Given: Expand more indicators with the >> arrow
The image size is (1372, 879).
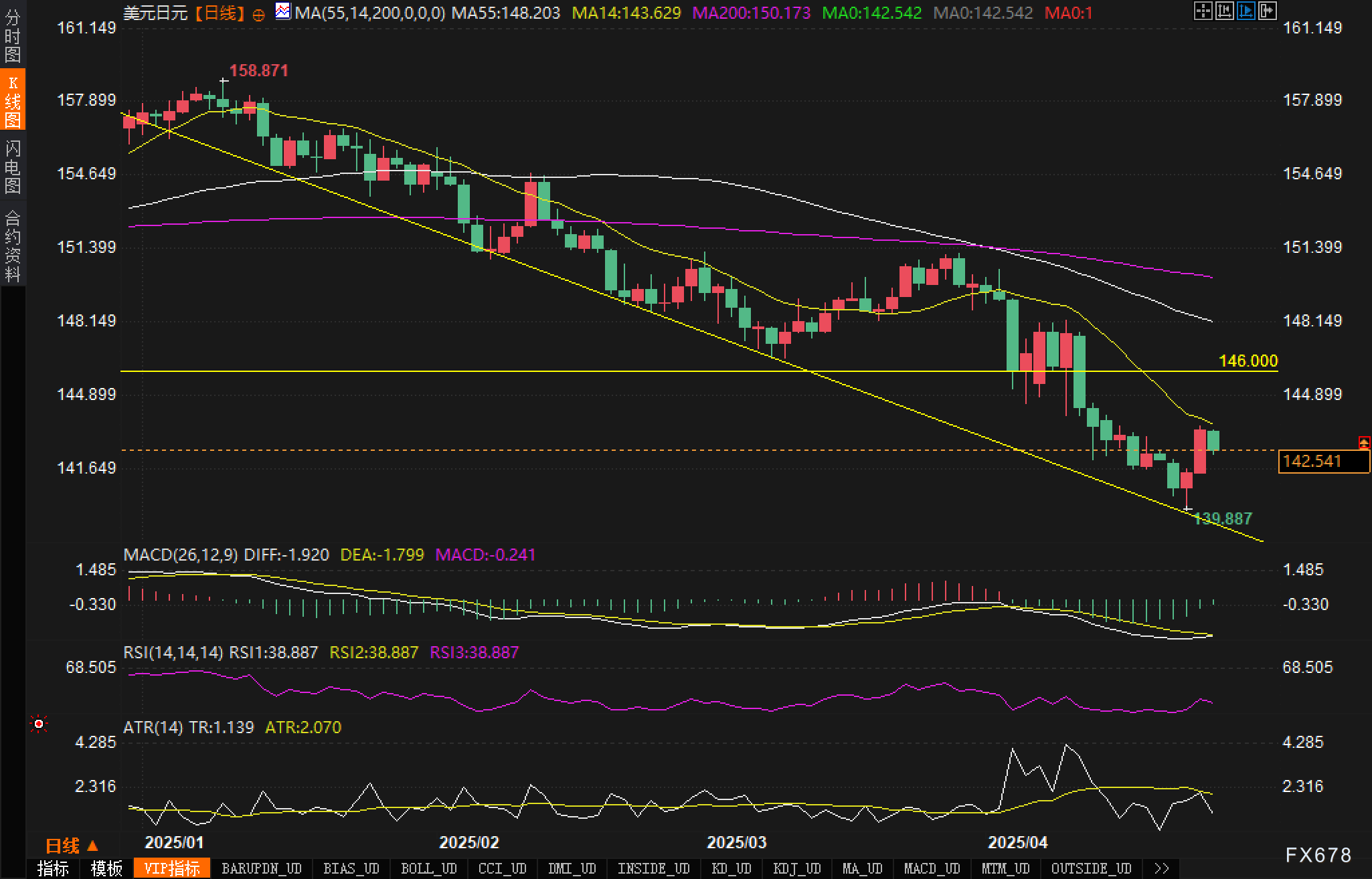Looking at the screenshot, I should point(1162,868).
